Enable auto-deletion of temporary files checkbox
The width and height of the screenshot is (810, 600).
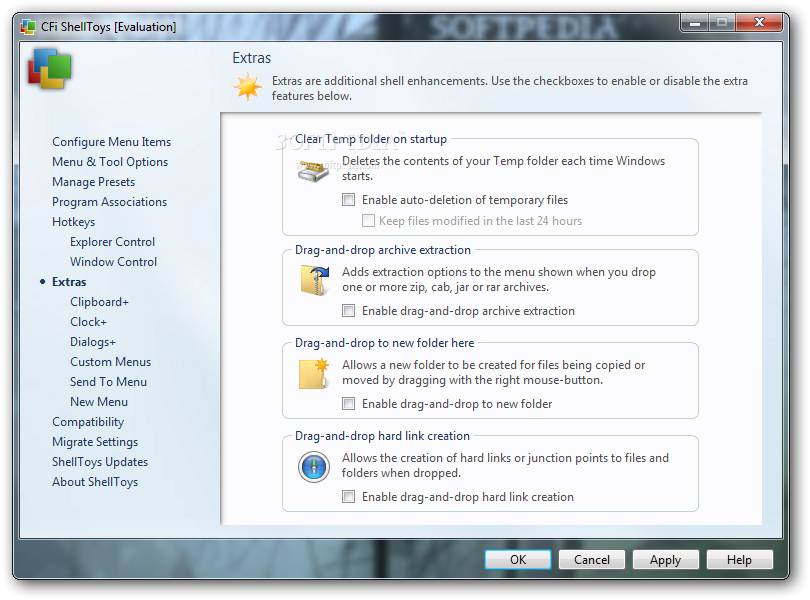(x=349, y=199)
